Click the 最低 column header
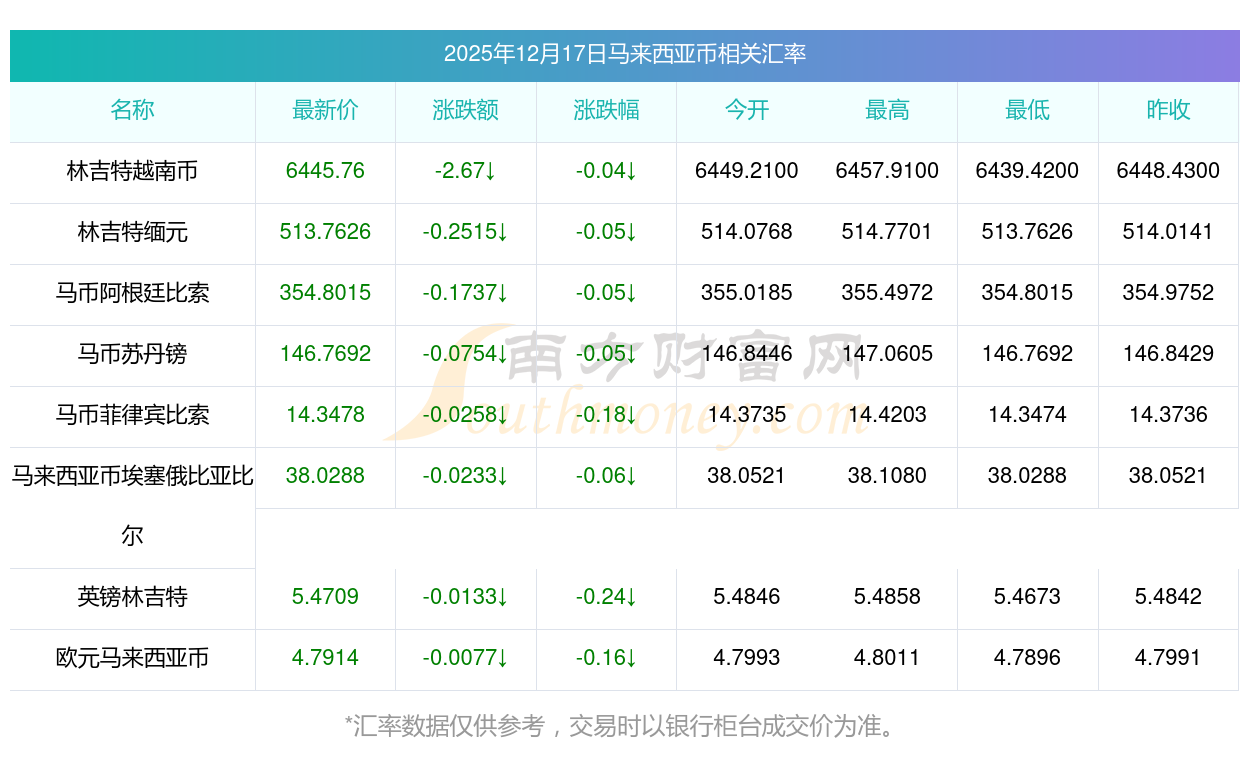 [1027, 110]
